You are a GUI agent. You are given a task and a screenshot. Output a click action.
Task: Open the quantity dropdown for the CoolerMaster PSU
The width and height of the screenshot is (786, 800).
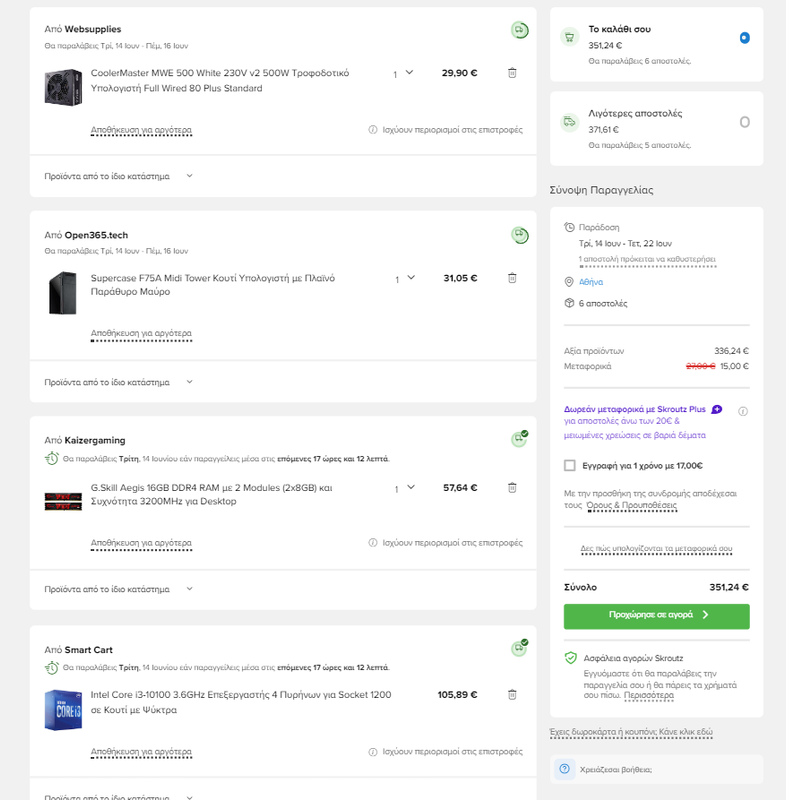pyautogui.click(x=403, y=73)
